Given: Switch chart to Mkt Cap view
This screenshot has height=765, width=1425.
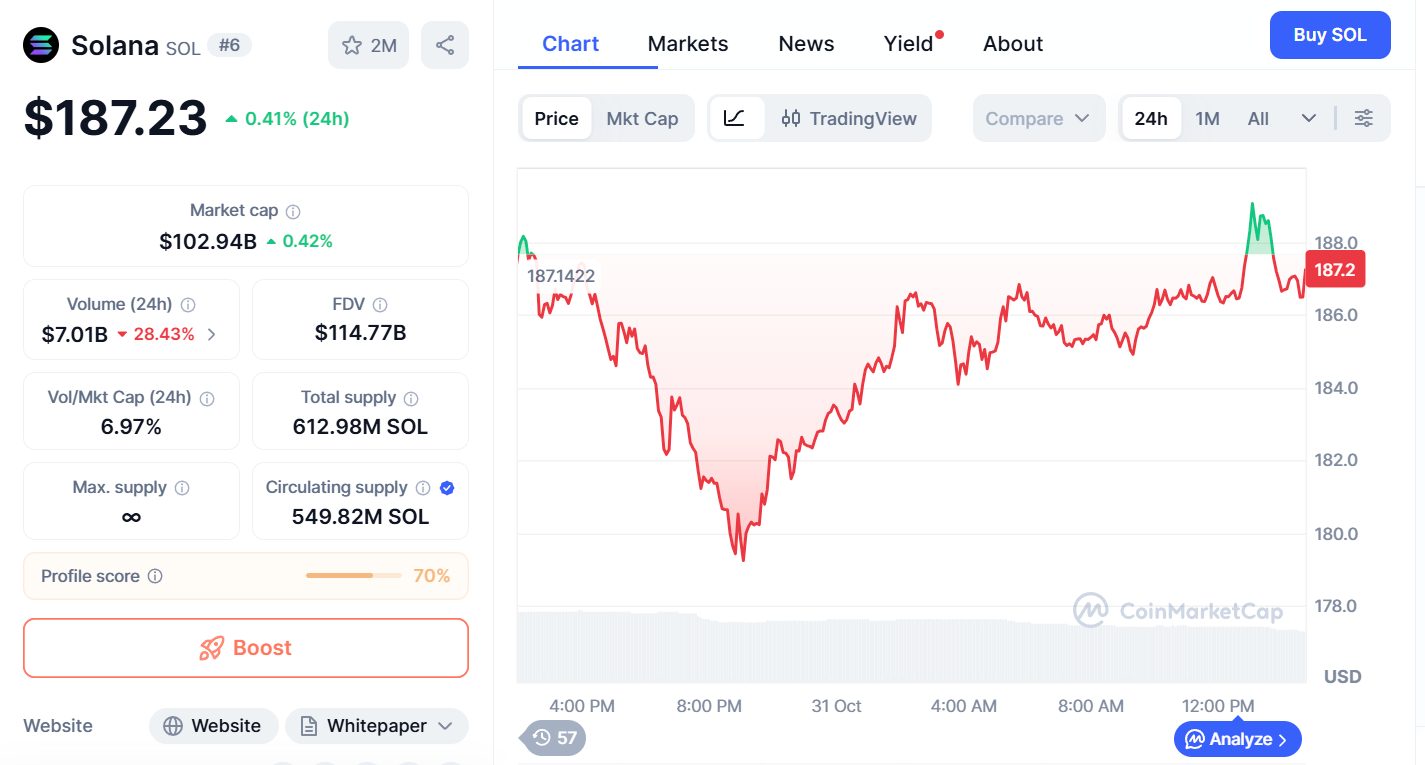Looking at the screenshot, I should pyautogui.click(x=642, y=118).
